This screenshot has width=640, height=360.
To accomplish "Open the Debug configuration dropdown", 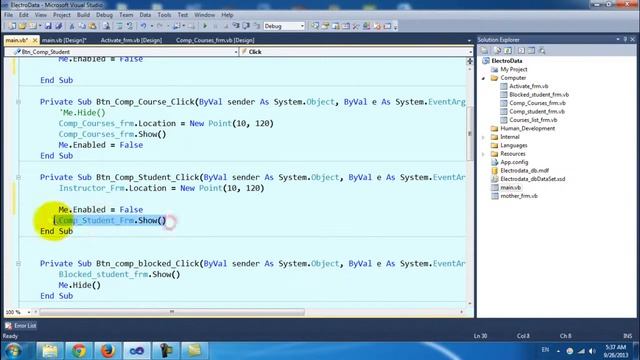I will pos(302,26).
